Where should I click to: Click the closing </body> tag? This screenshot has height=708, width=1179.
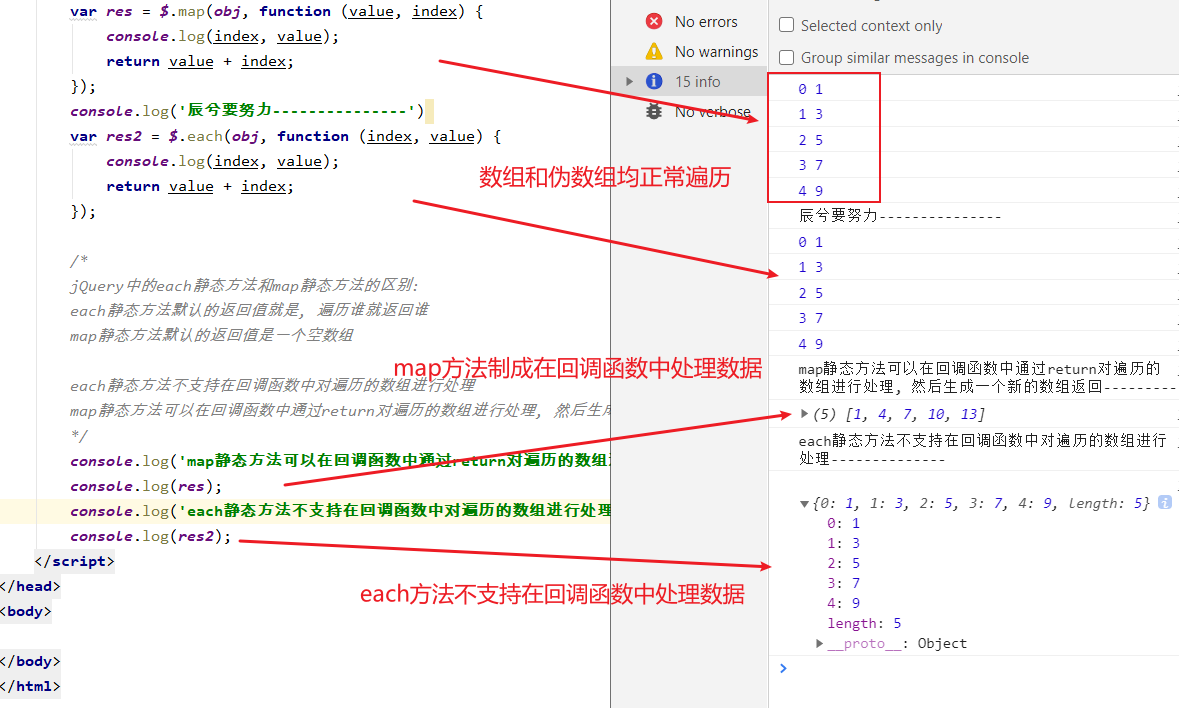30,661
